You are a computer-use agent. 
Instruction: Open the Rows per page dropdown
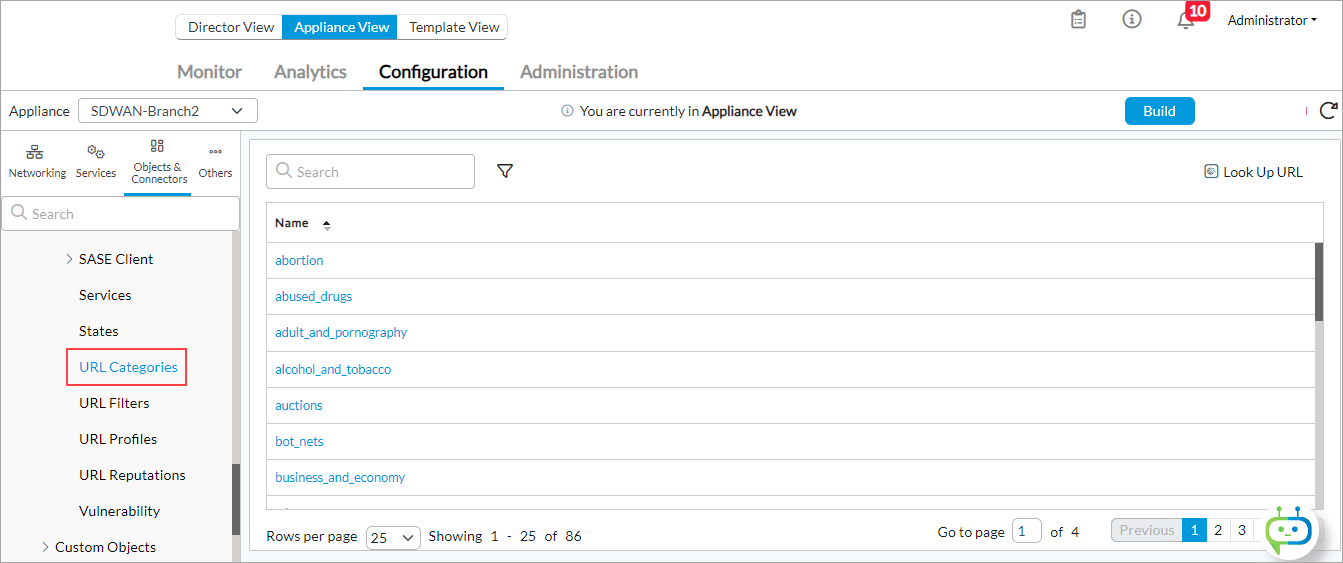(393, 537)
